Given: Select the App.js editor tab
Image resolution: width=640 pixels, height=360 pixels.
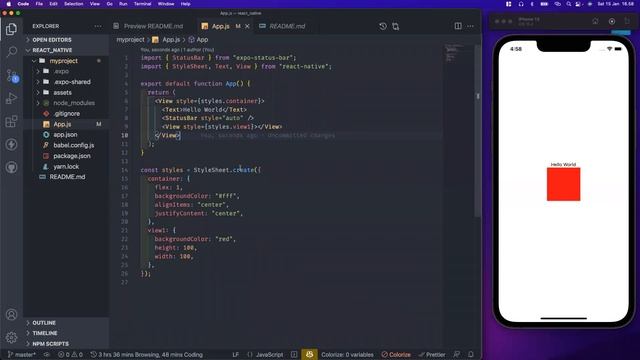Looking at the screenshot, I should [x=220, y=26].
